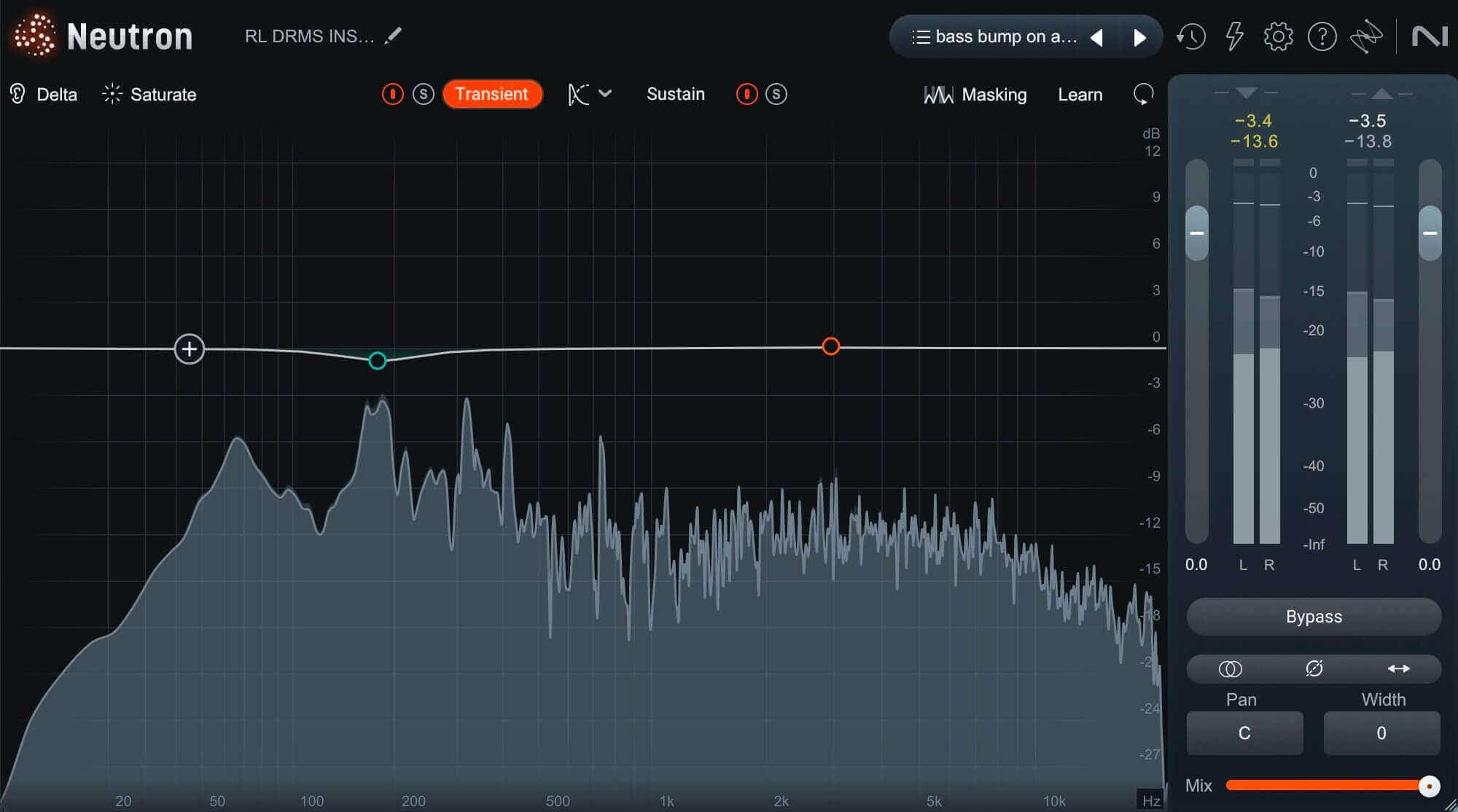Click the output gain value 0.0

coord(1430,565)
